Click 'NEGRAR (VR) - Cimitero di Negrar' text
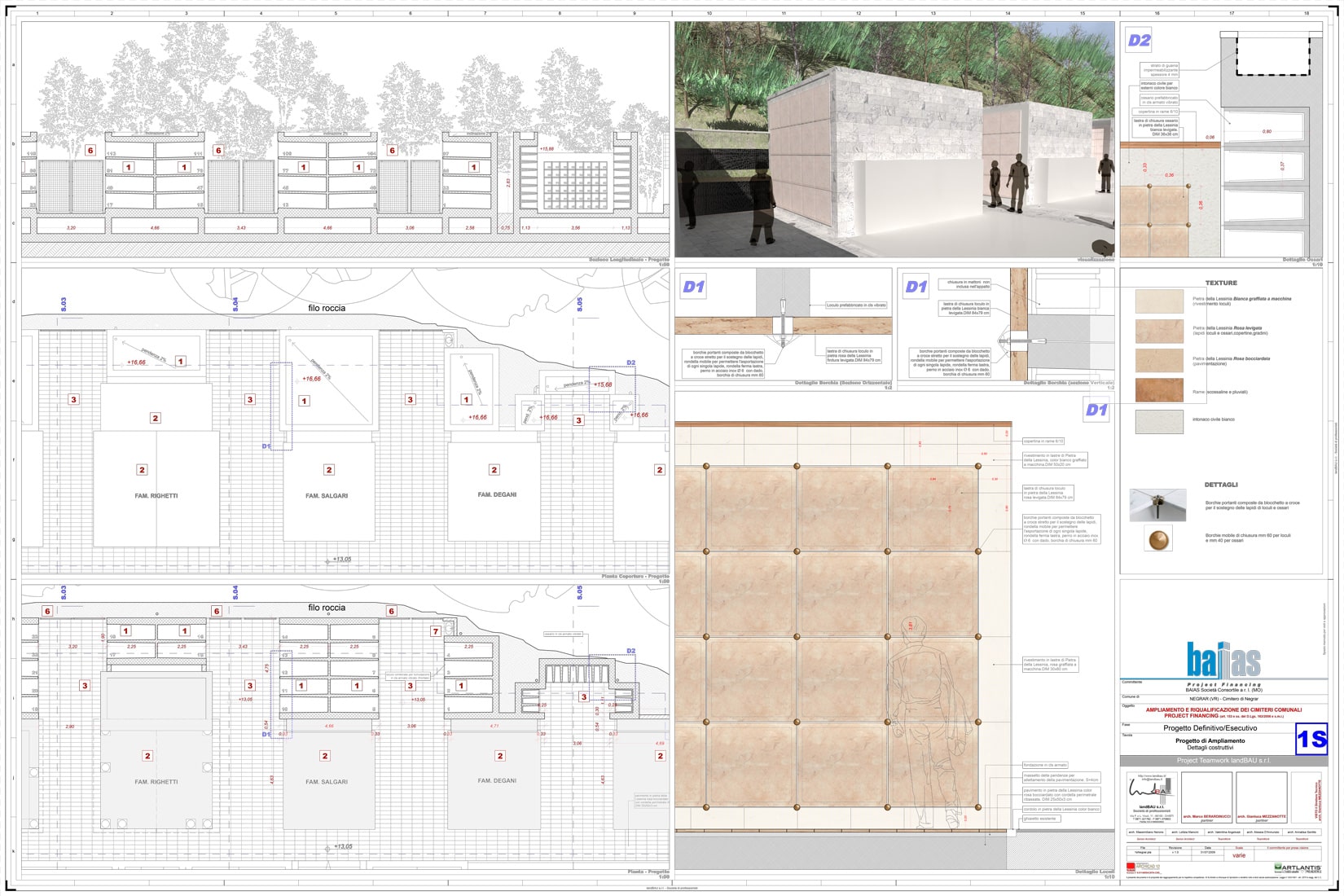Screen dimensions: 1344x896 (1223, 699)
